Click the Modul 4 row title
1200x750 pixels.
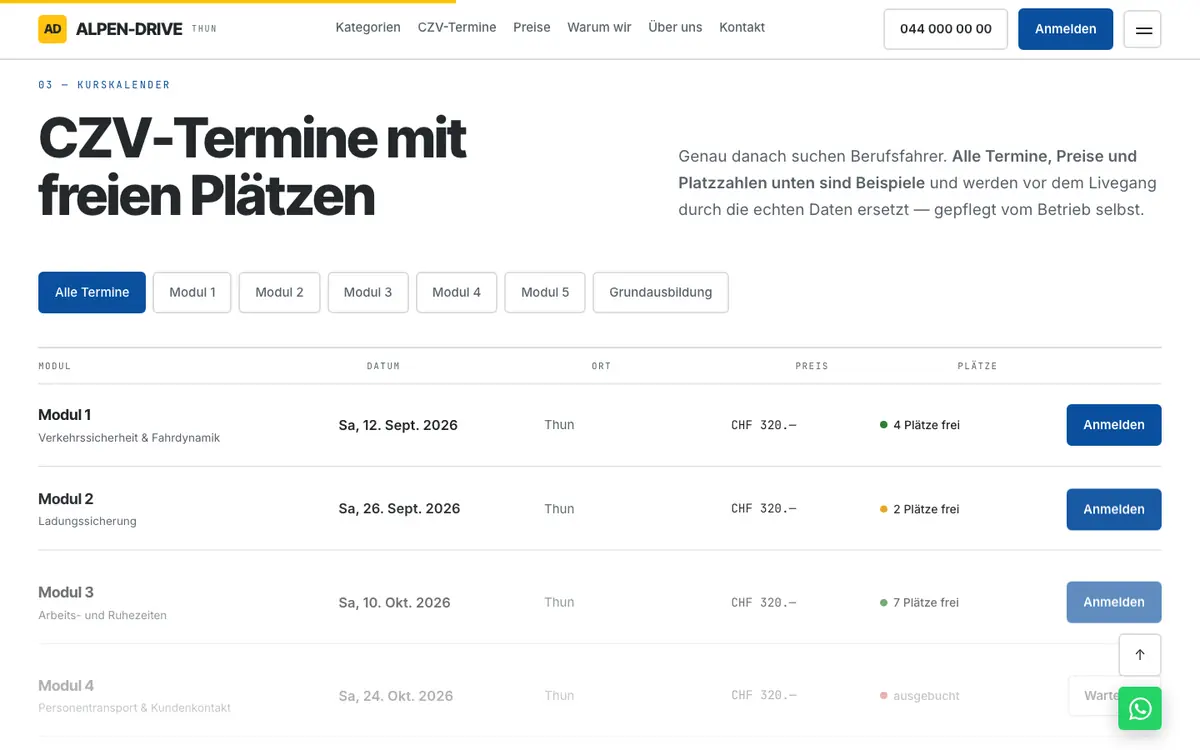coord(66,685)
